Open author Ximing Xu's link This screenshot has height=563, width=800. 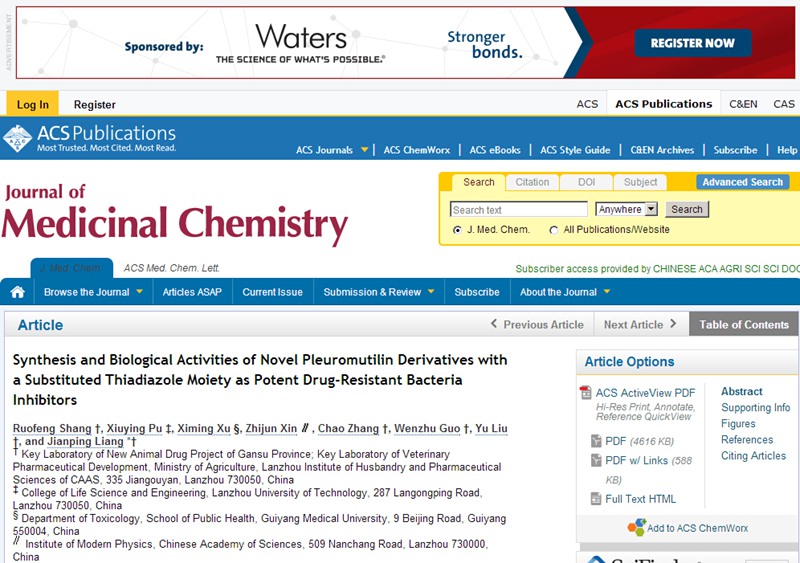(x=204, y=428)
